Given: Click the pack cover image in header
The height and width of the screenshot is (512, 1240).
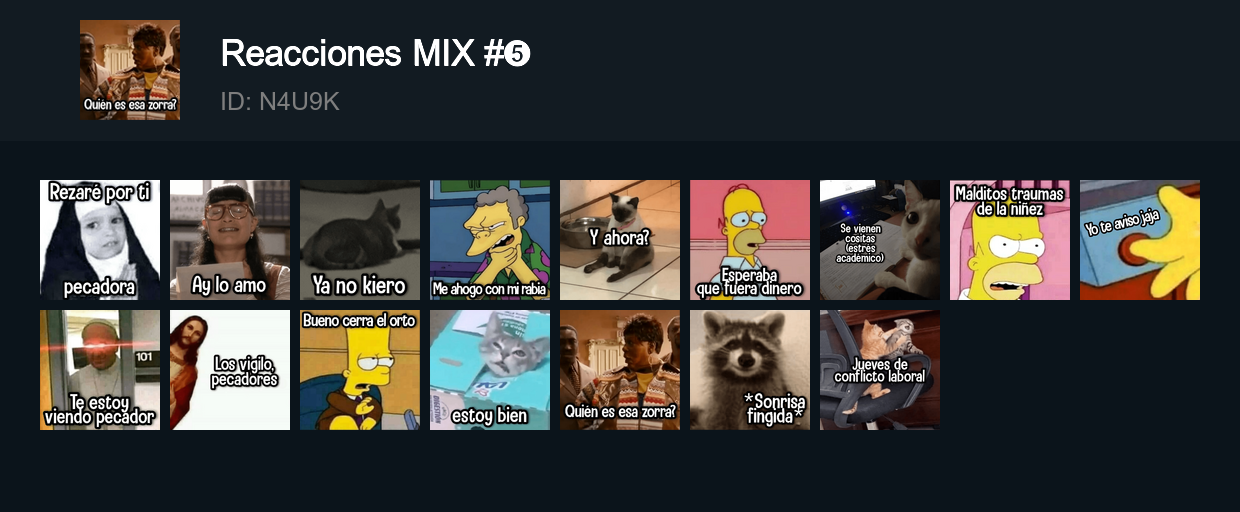Looking at the screenshot, I should (x=130, y=70).
